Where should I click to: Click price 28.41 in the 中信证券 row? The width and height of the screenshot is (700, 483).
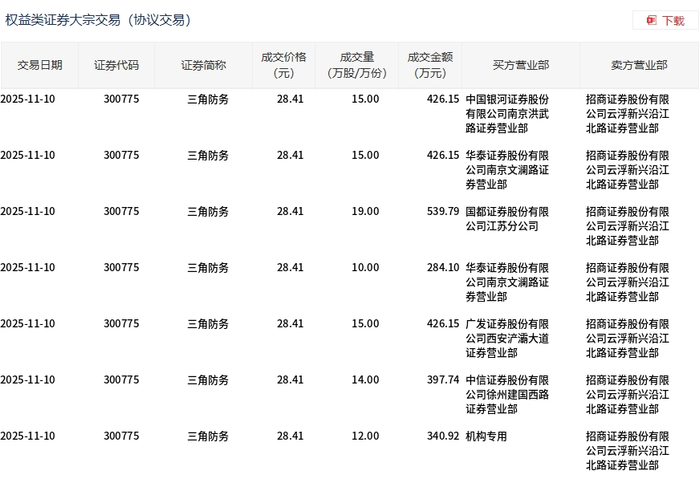[290, 380]
